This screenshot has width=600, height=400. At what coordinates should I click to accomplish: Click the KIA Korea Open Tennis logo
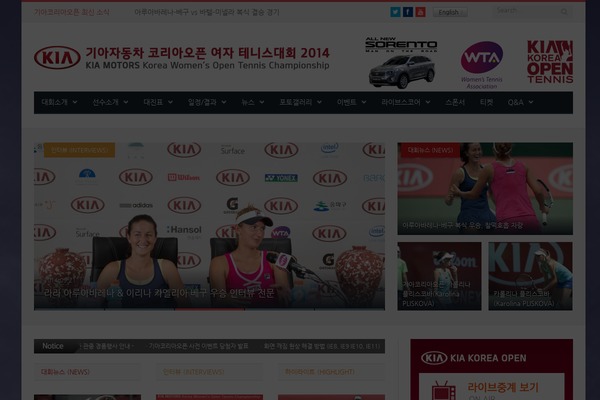pos(550,62)
